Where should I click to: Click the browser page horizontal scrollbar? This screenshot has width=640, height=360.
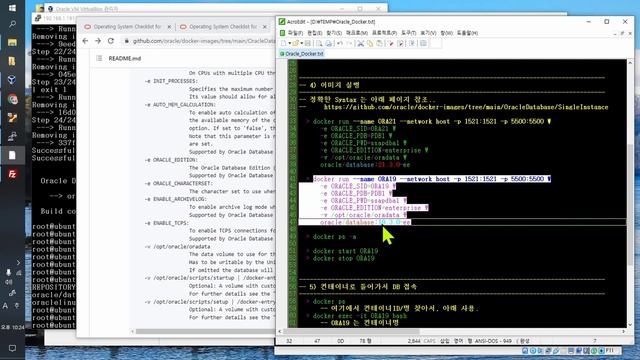[x=206, y=331]
